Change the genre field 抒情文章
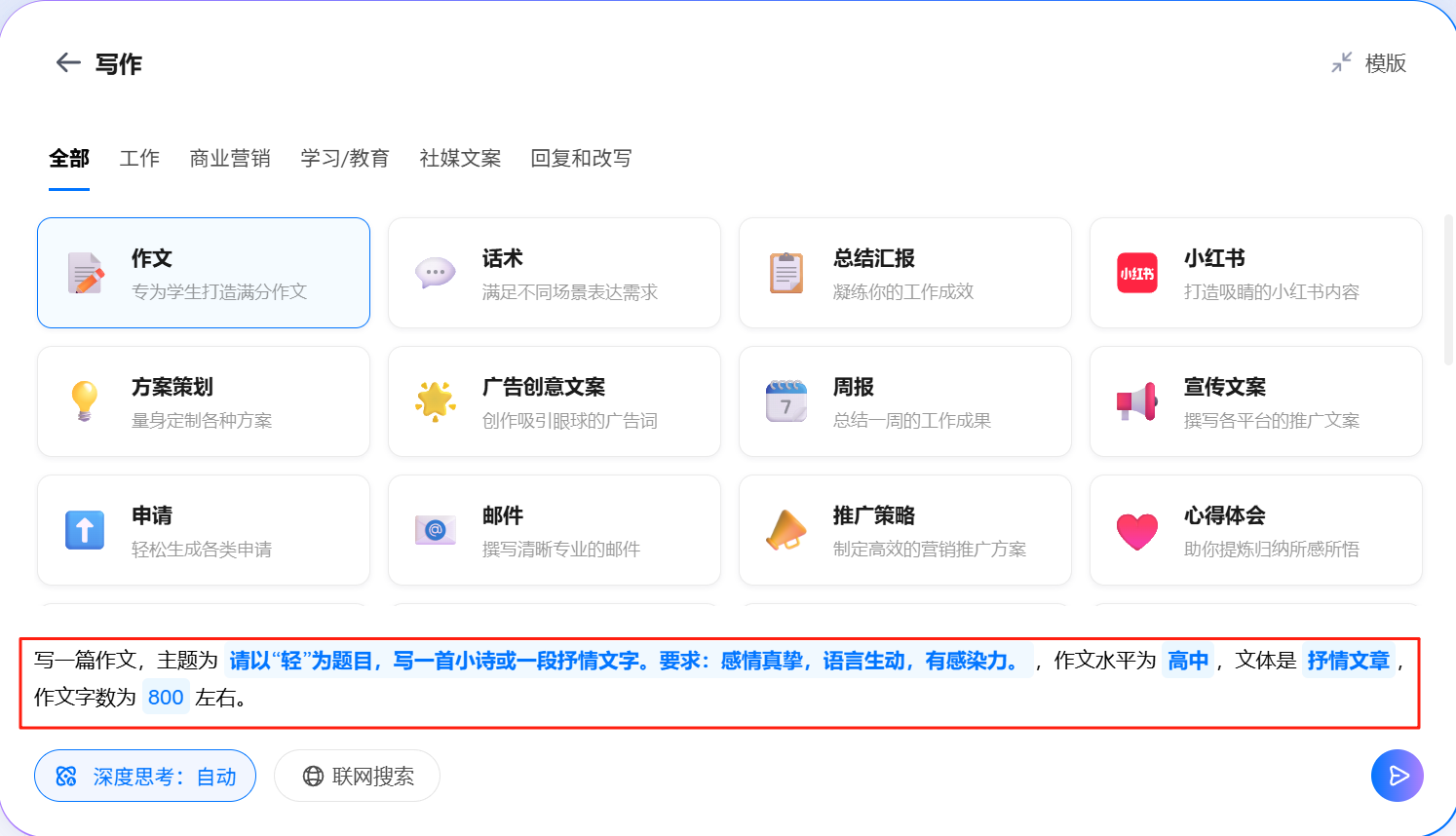 (1349, 661)
